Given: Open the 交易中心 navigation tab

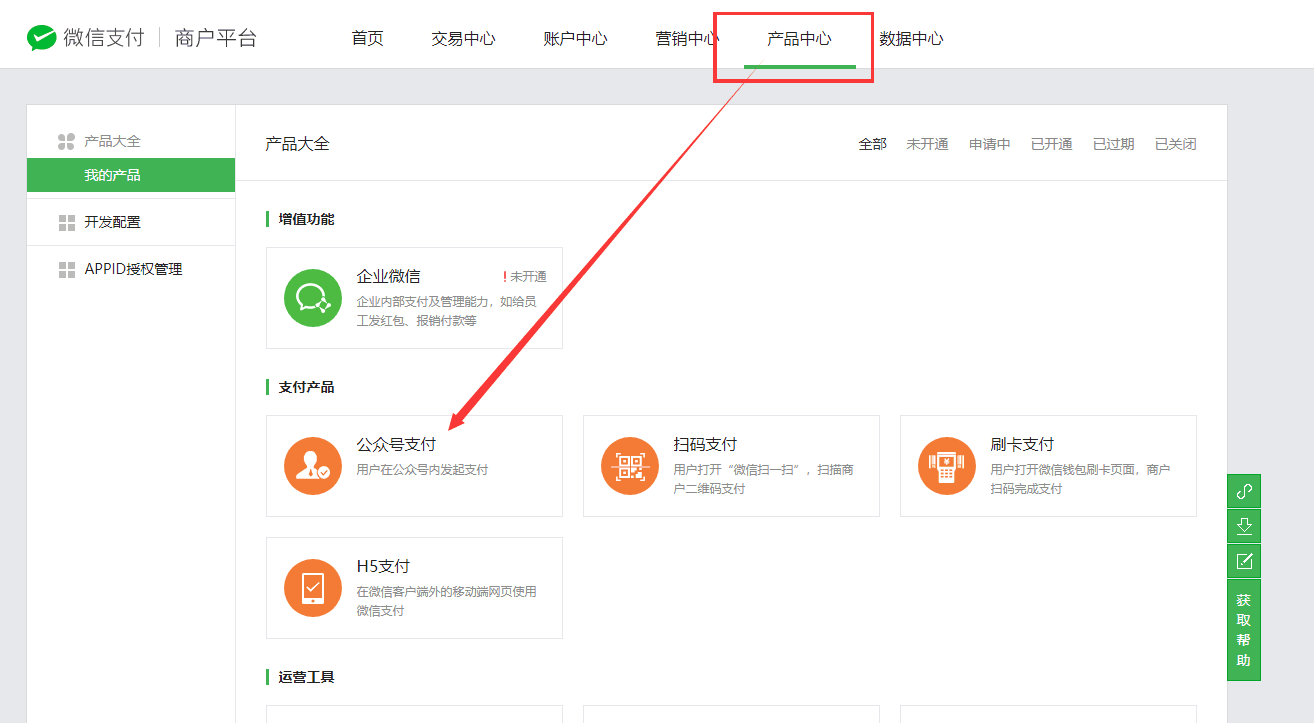Looking at the screenshot, I should 463,39.
